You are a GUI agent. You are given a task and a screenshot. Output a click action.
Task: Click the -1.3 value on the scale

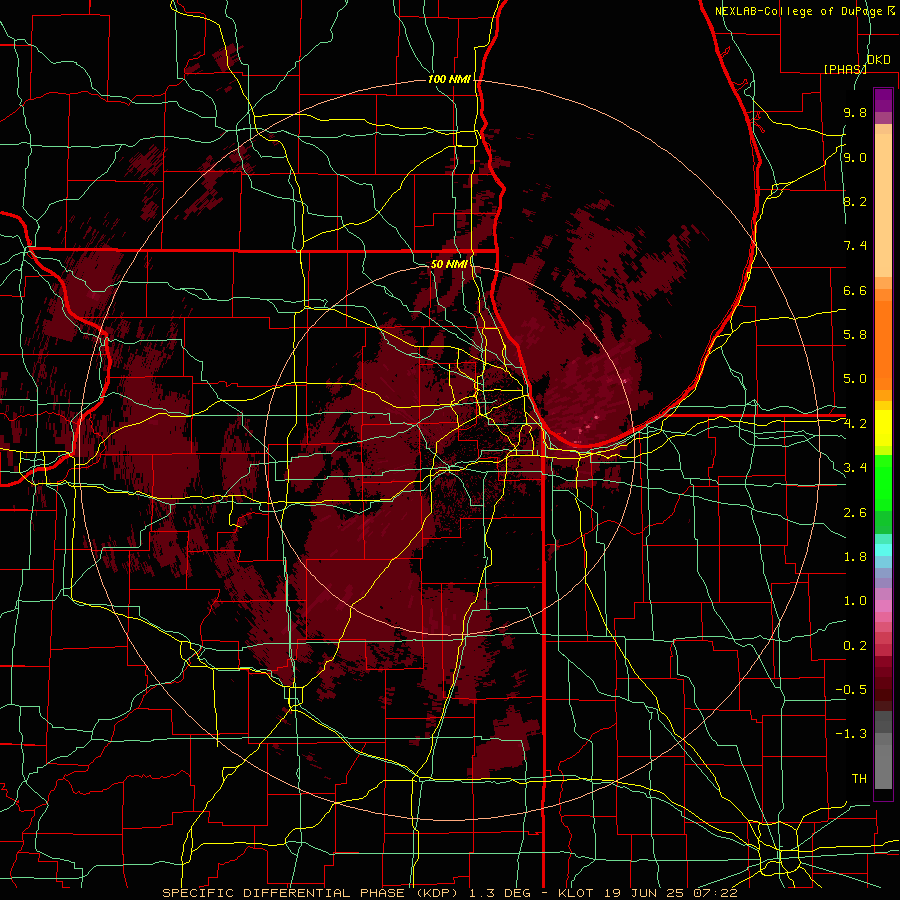click(x=851, y=734)
